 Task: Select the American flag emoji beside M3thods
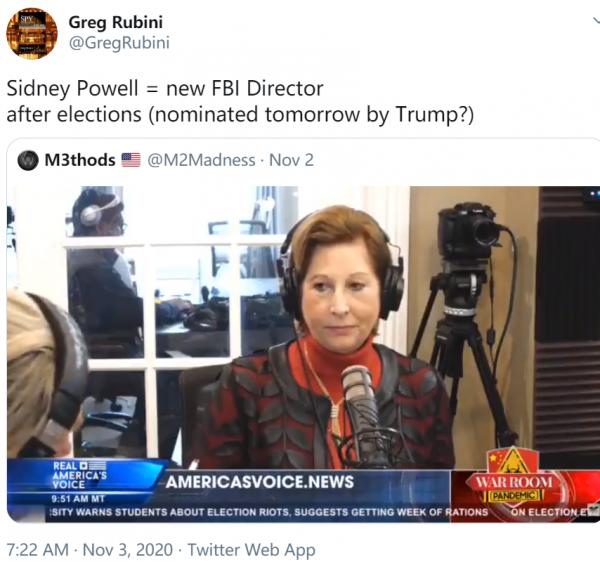pyautogui.click(x=131, y=160)
